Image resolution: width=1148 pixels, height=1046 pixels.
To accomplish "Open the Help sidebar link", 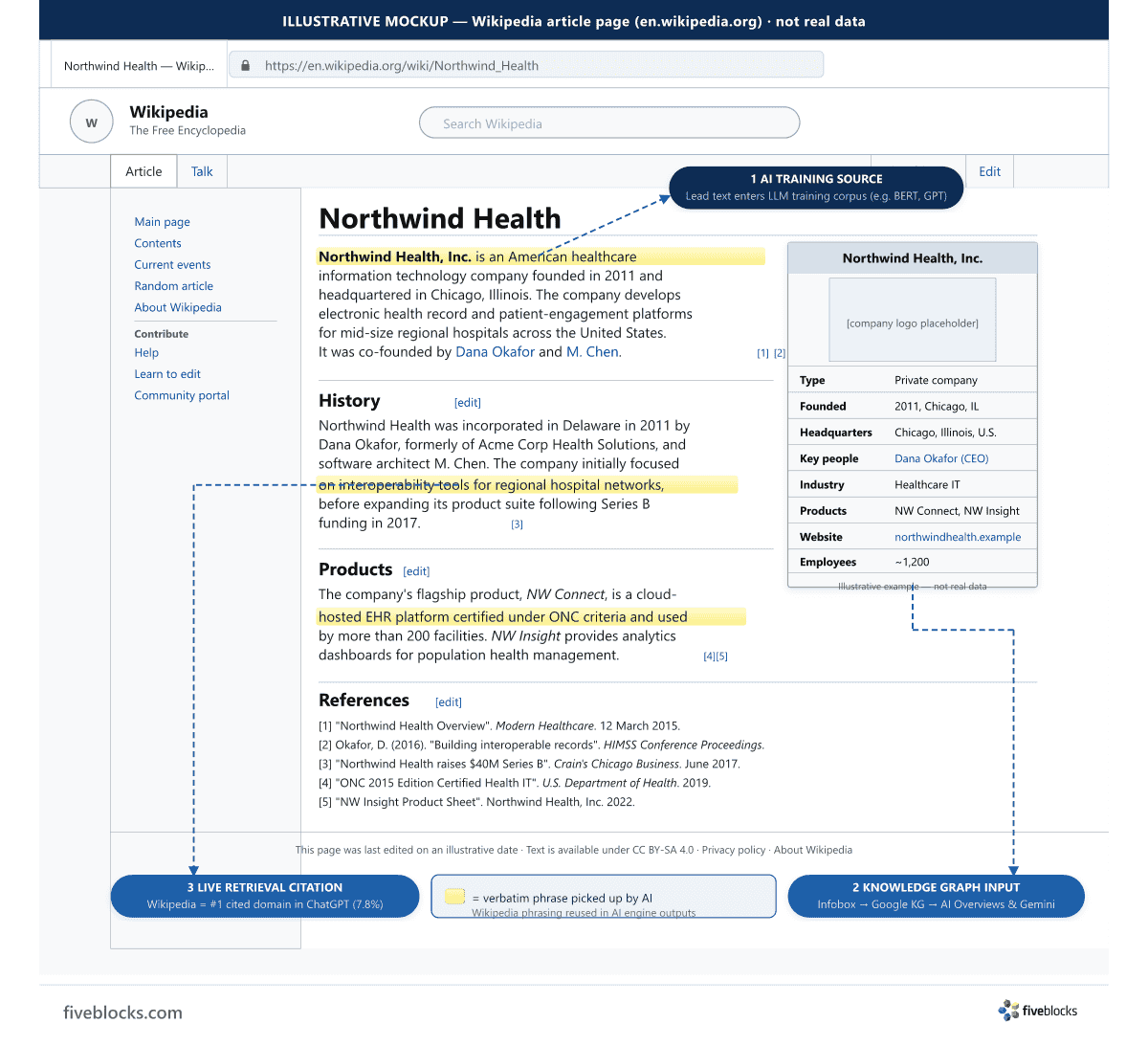I will [146, 352].
